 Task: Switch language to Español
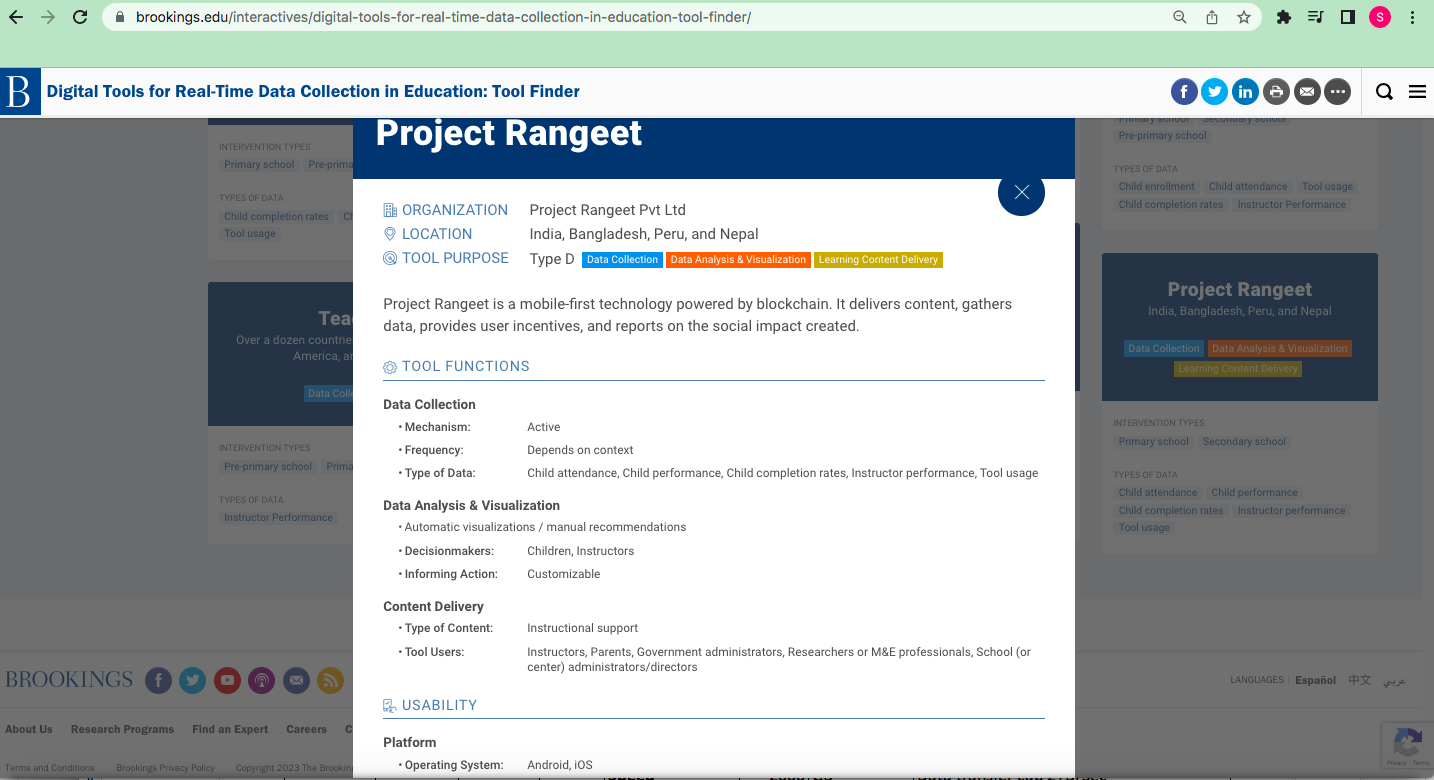pyautogui.click(x=1315, y=680)
